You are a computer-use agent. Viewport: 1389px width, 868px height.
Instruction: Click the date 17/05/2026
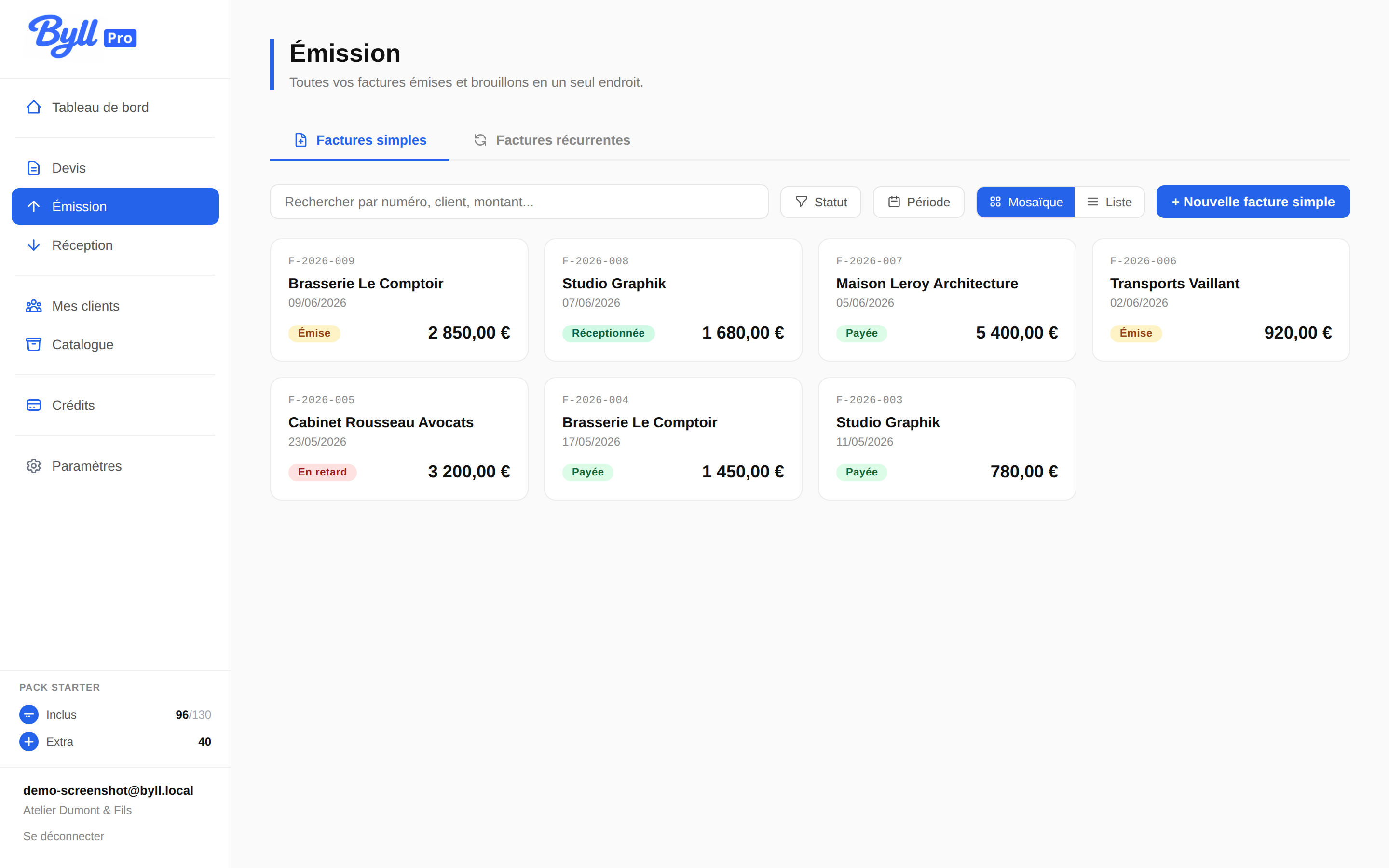(591, 442)
